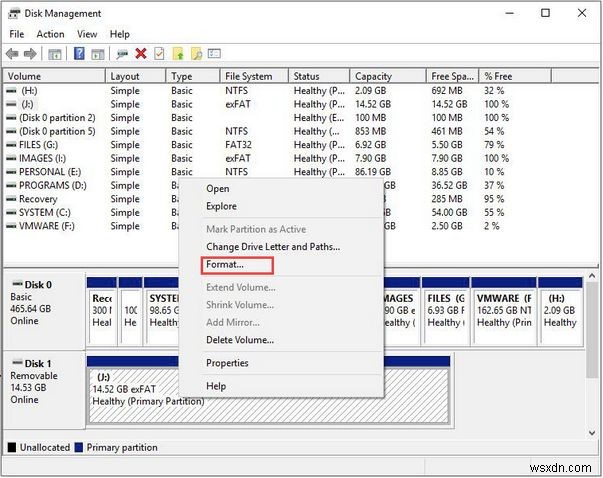Viewport: 603px width, 478px height.
Task: Sort by the Volume column header
Action: 54,76
